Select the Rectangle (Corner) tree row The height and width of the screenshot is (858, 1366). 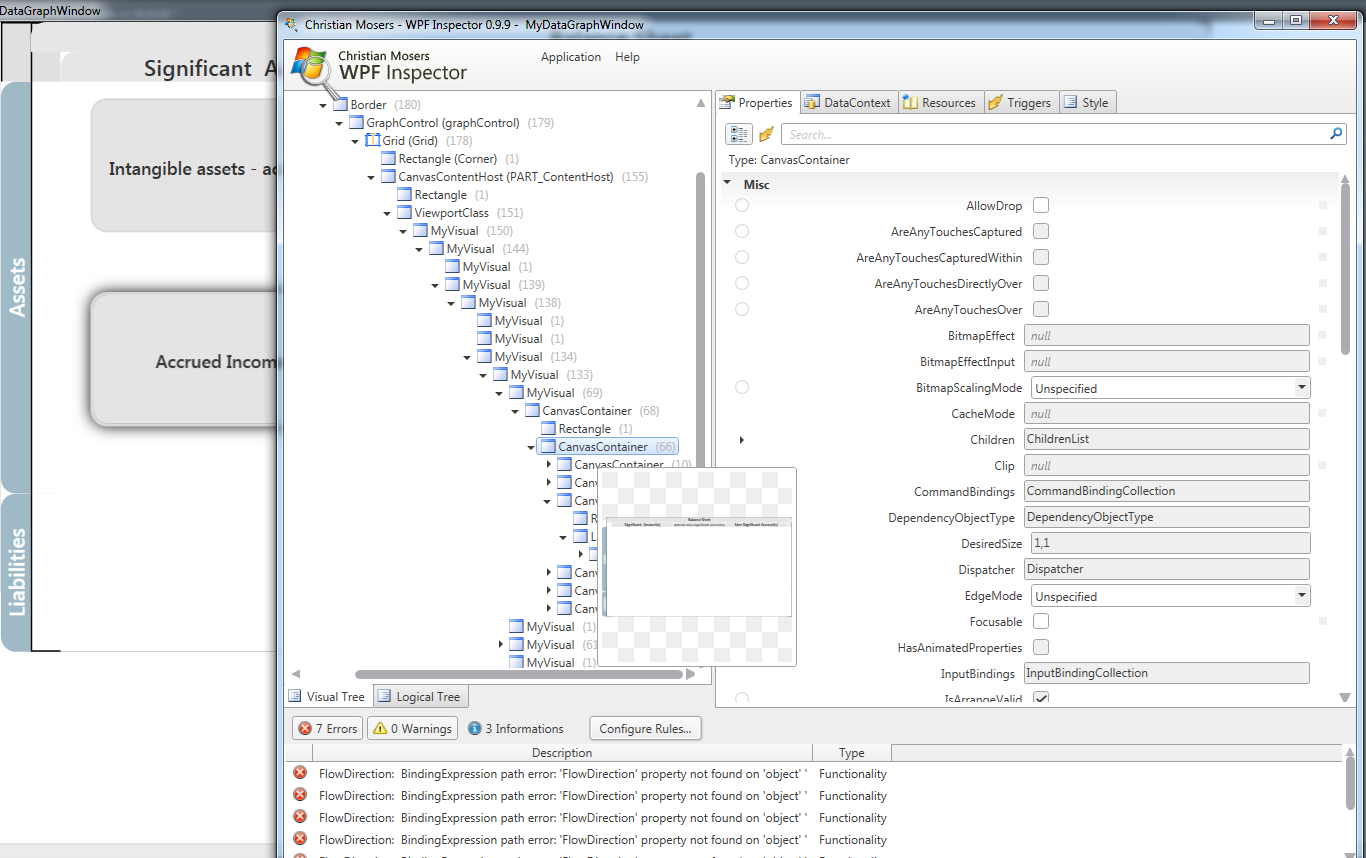[x=450, y=159]
